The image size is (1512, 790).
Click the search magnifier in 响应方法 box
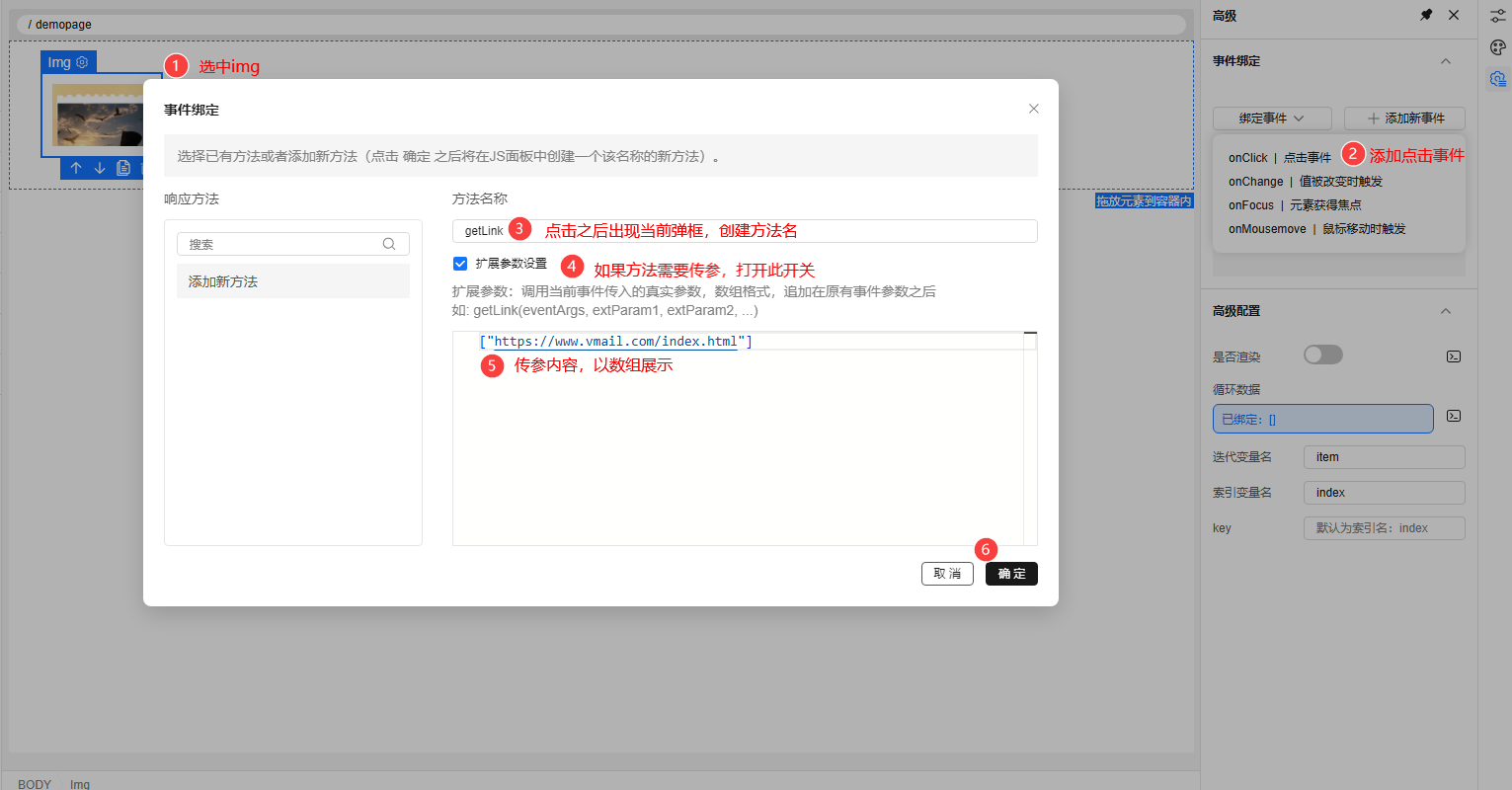(x=389, y=244)
